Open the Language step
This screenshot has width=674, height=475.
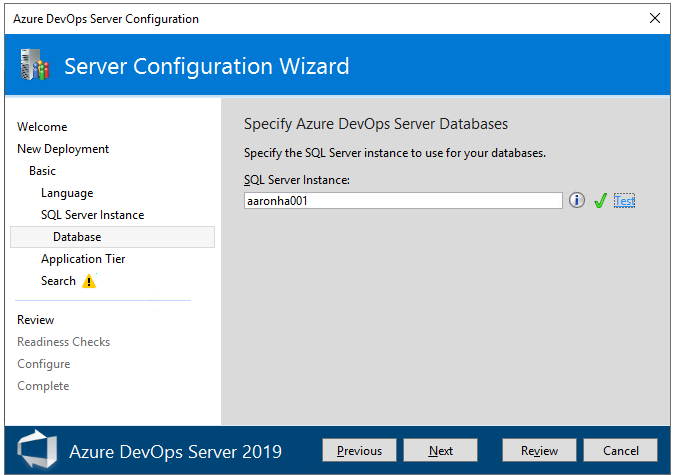67,193
